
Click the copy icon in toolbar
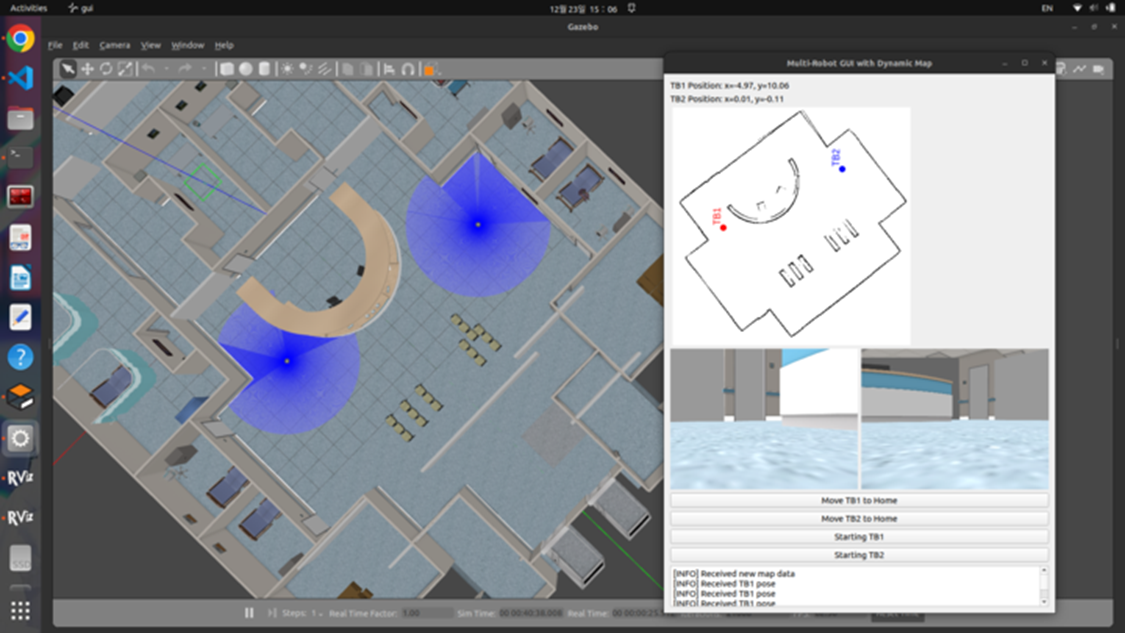348,70
